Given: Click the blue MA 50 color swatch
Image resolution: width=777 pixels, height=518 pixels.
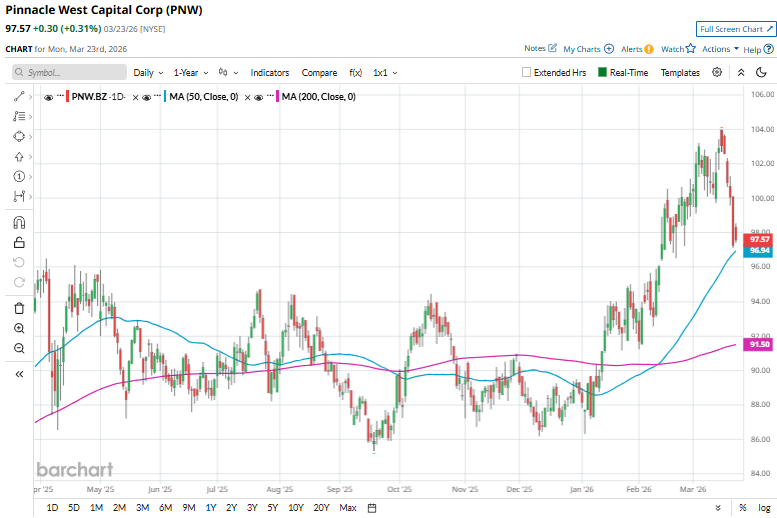Looking at the screenshot, I should pyautogui.click(x=166, y=96).
